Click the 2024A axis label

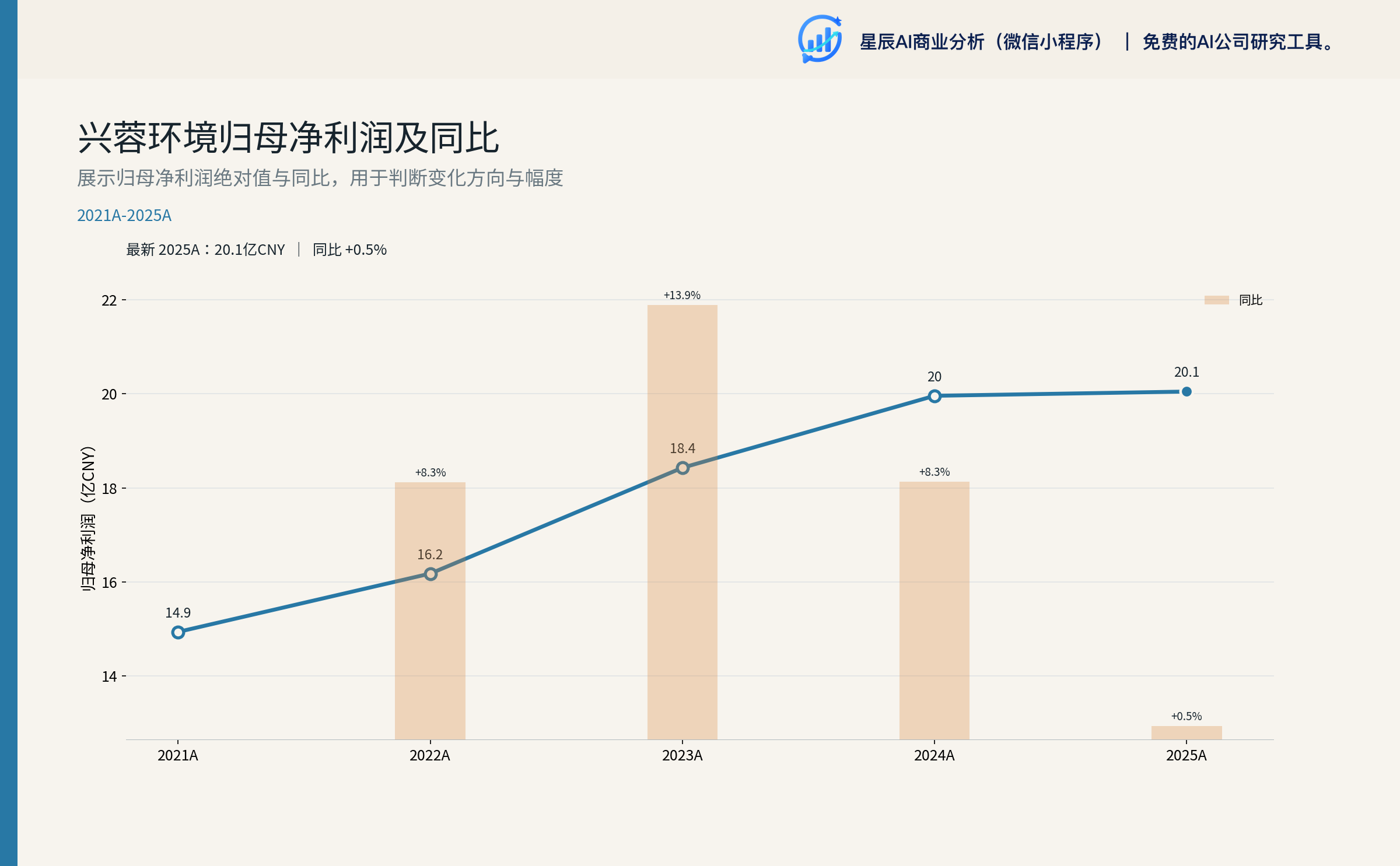[x=935, y=755]
